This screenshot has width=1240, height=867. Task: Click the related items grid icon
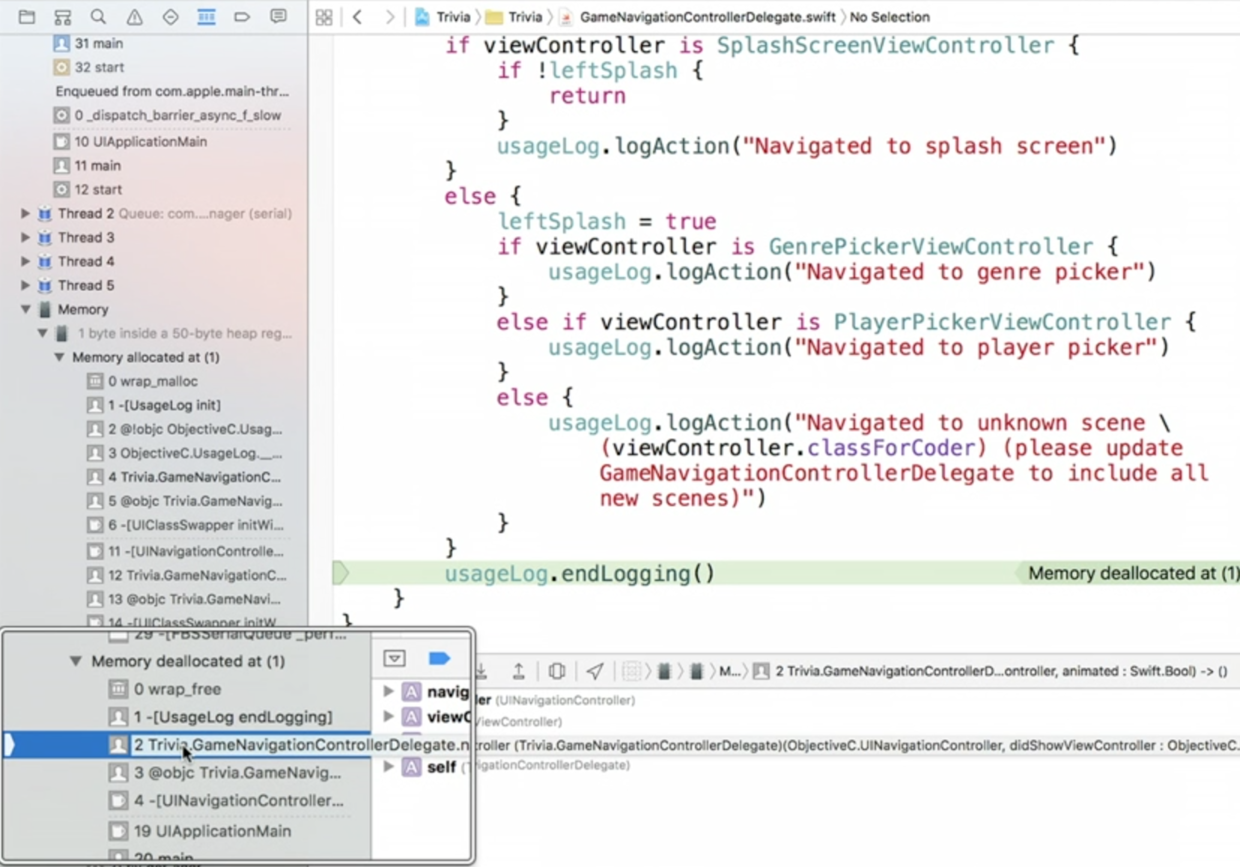tap(323, 17)
